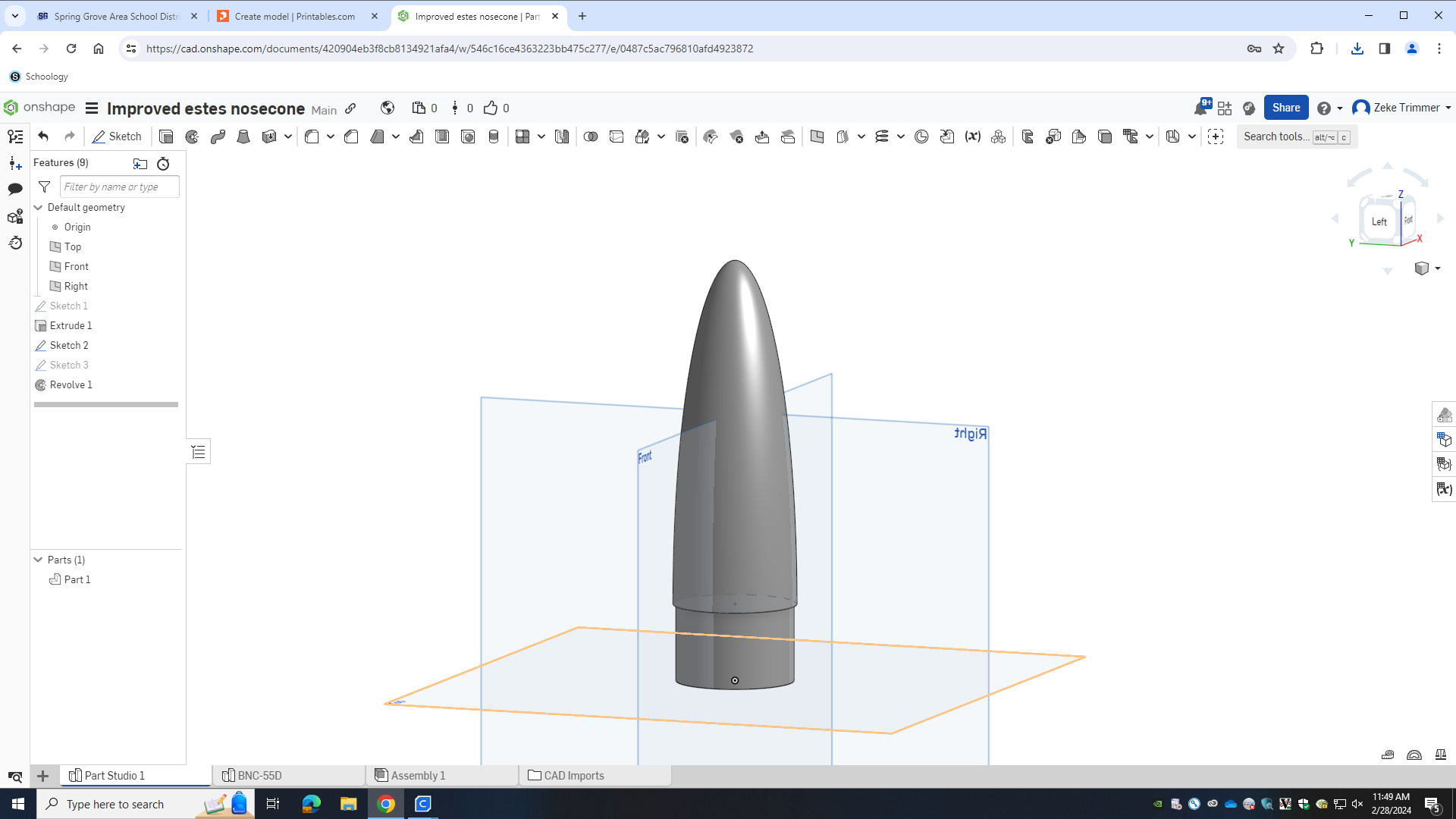Open the Linear pattern dropdown arrow
The height and width of the screenshot is (819, 1456).
pyautogui.click(x=541, y=136)
